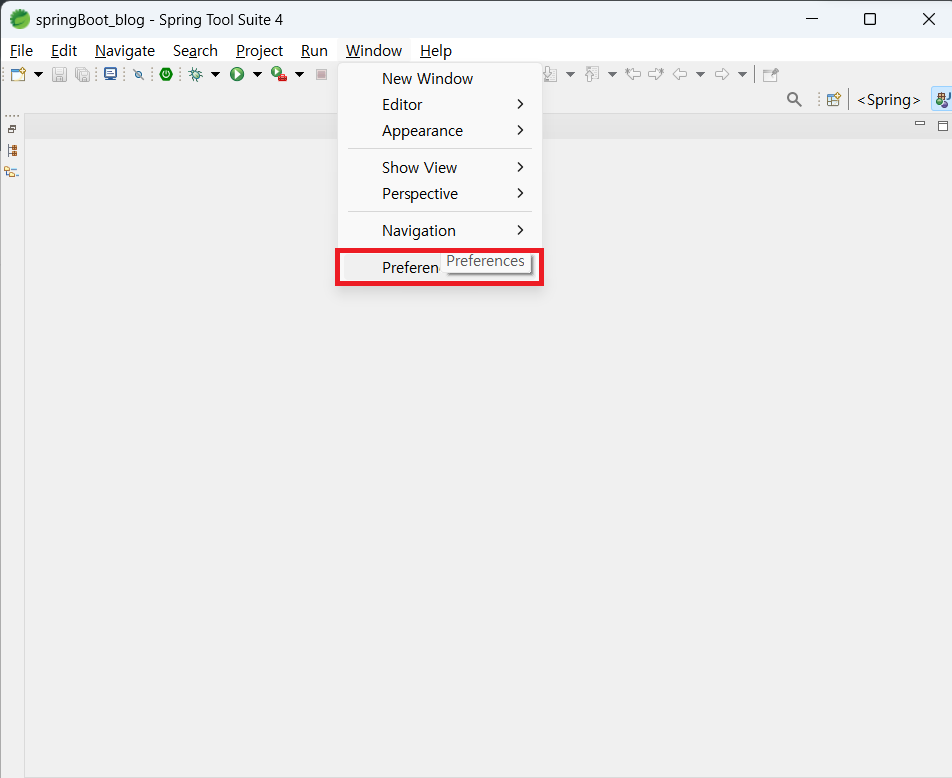Open the File menu
The height and width of the screenshot is (778, 952).
coord(21,50)
